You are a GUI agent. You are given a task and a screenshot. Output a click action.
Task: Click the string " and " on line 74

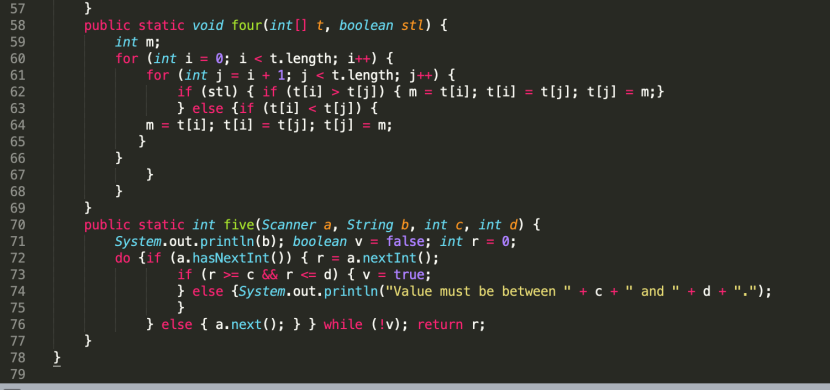(x=652, y=292)
